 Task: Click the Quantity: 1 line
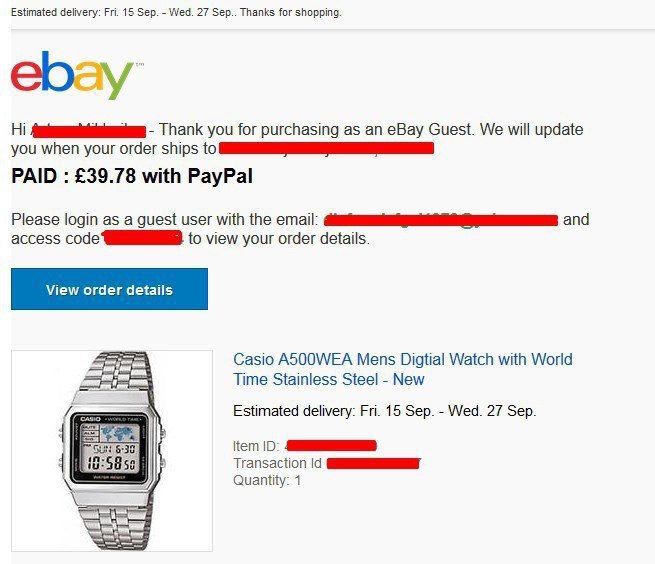point(267,480)
